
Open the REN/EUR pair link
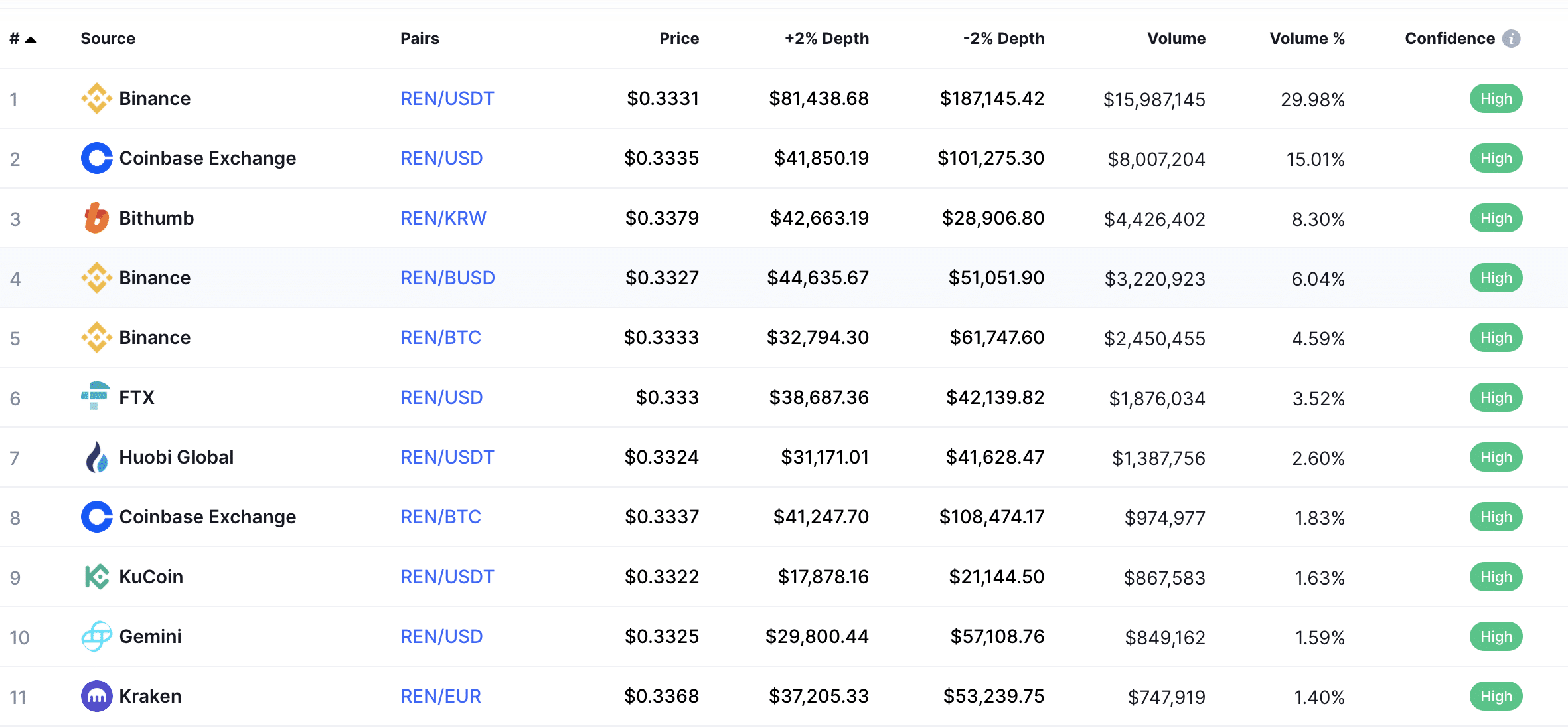click(441, 696)
